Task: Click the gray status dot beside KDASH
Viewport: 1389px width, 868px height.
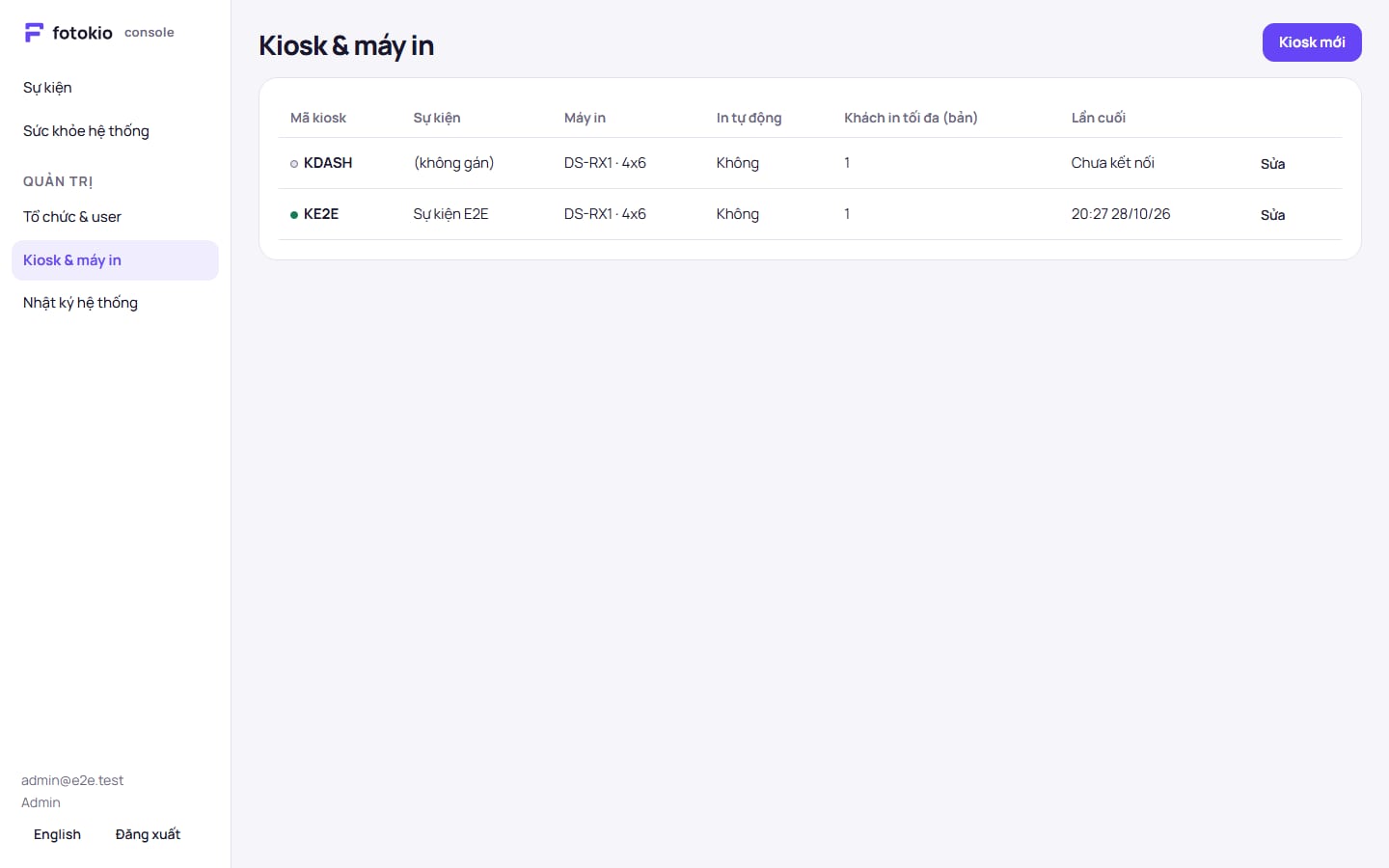Action: pyautogui.click(x=294, y=164)
